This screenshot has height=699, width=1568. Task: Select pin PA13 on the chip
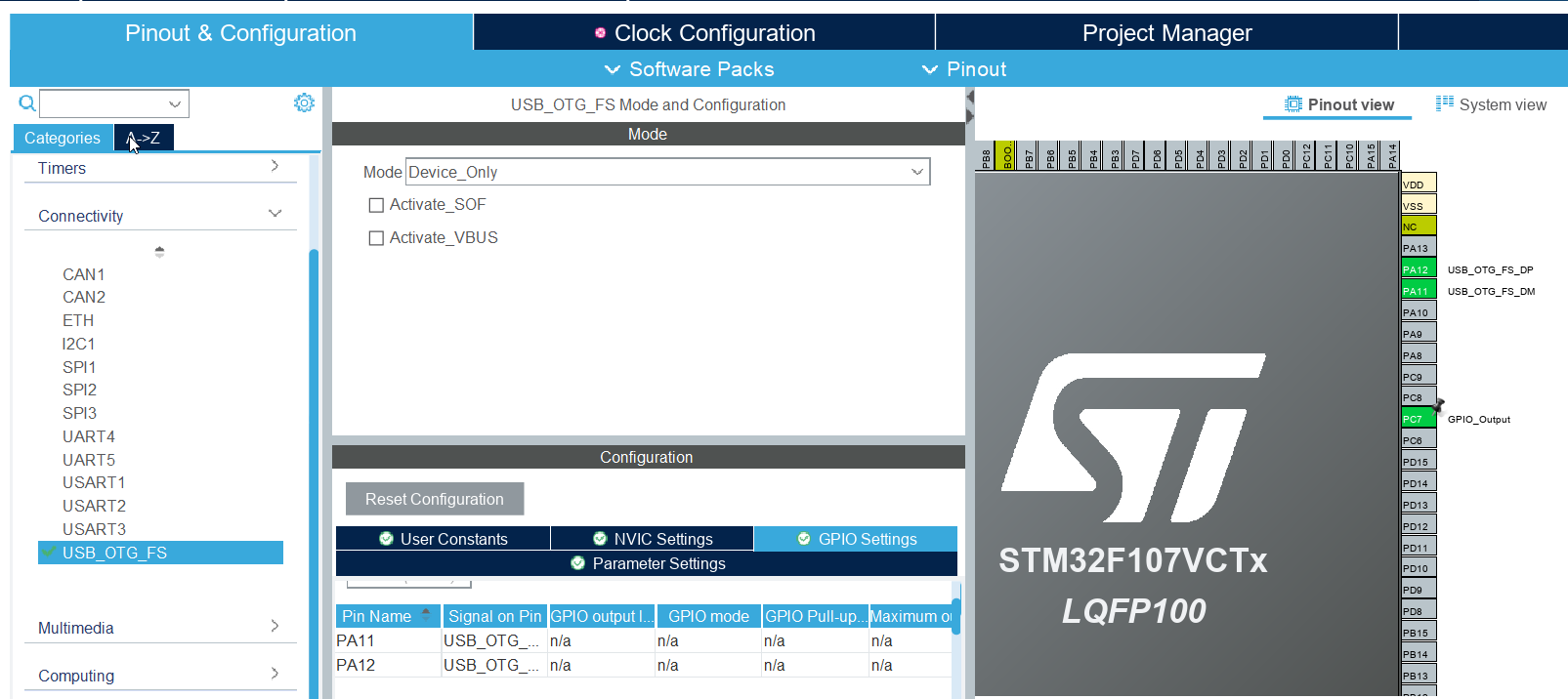1419,248
